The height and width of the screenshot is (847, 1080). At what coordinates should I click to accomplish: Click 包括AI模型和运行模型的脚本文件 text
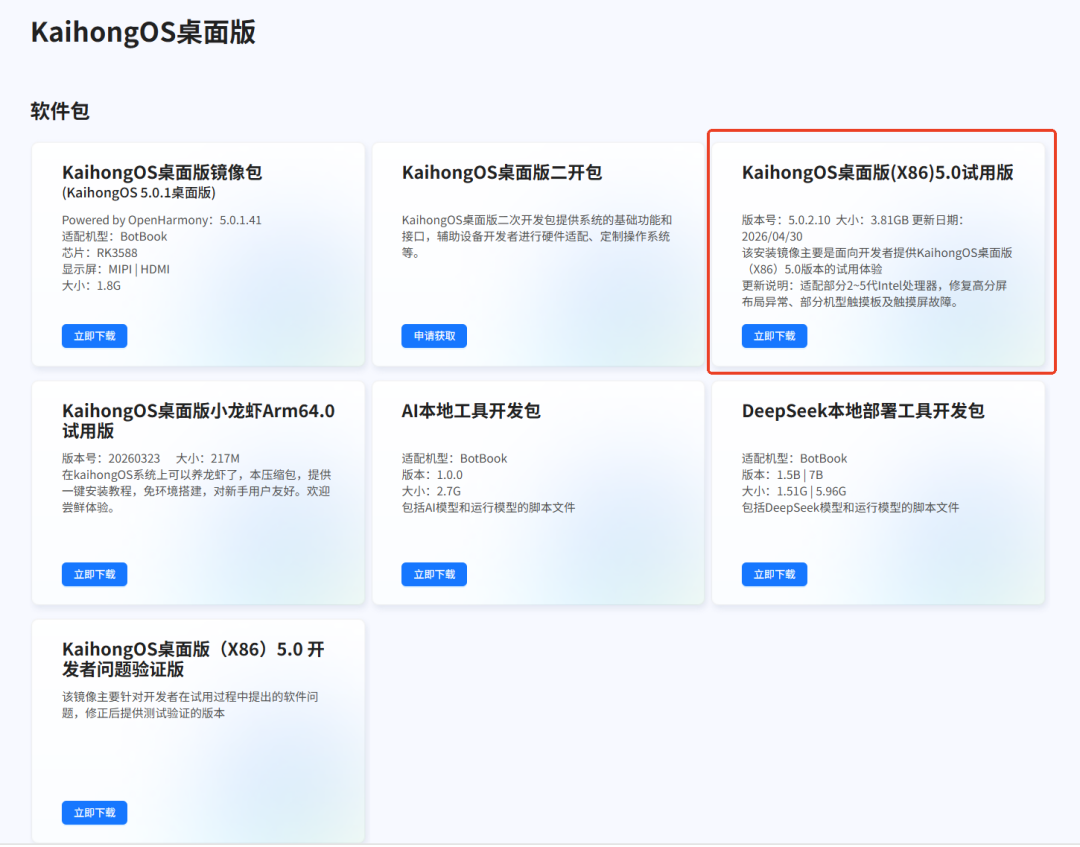488,508
